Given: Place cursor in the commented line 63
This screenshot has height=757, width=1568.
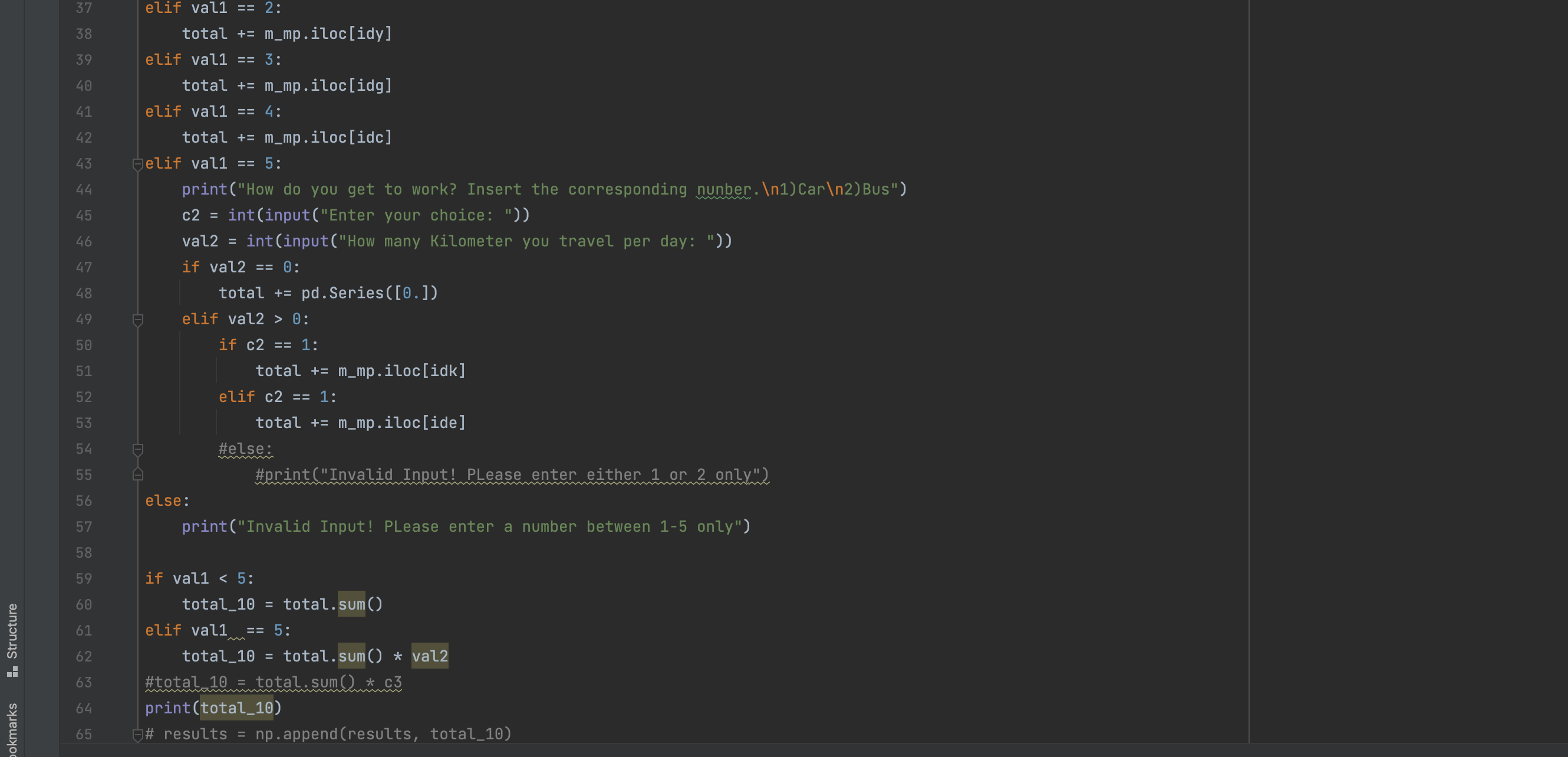Looking at the screenshot, I should tap(274, 682).
